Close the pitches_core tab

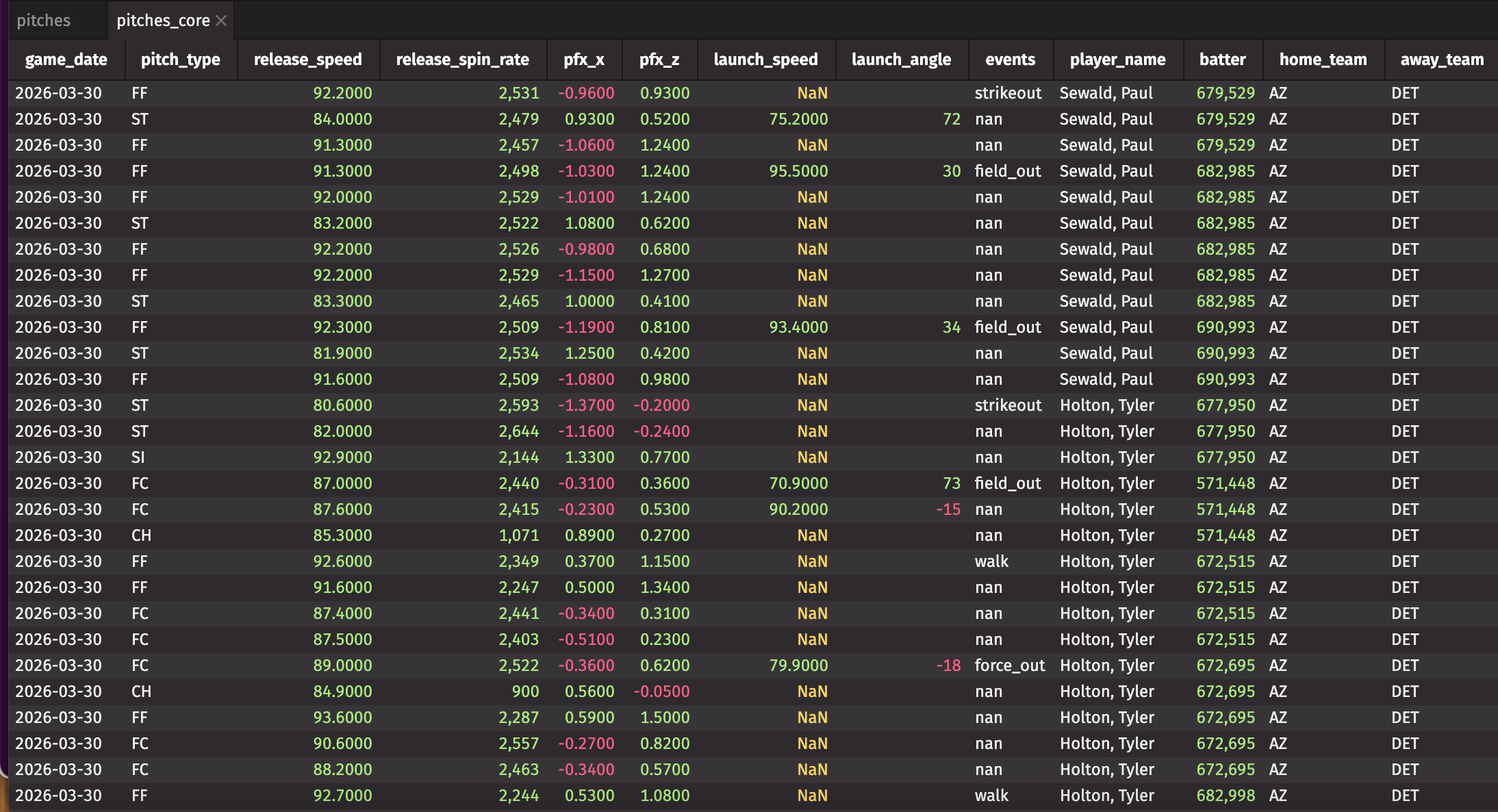(x=221, y=21)
